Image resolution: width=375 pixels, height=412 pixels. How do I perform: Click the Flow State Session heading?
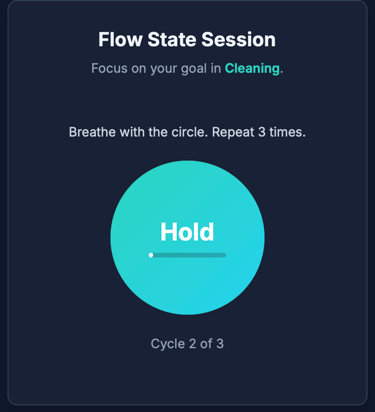point(187,39)
